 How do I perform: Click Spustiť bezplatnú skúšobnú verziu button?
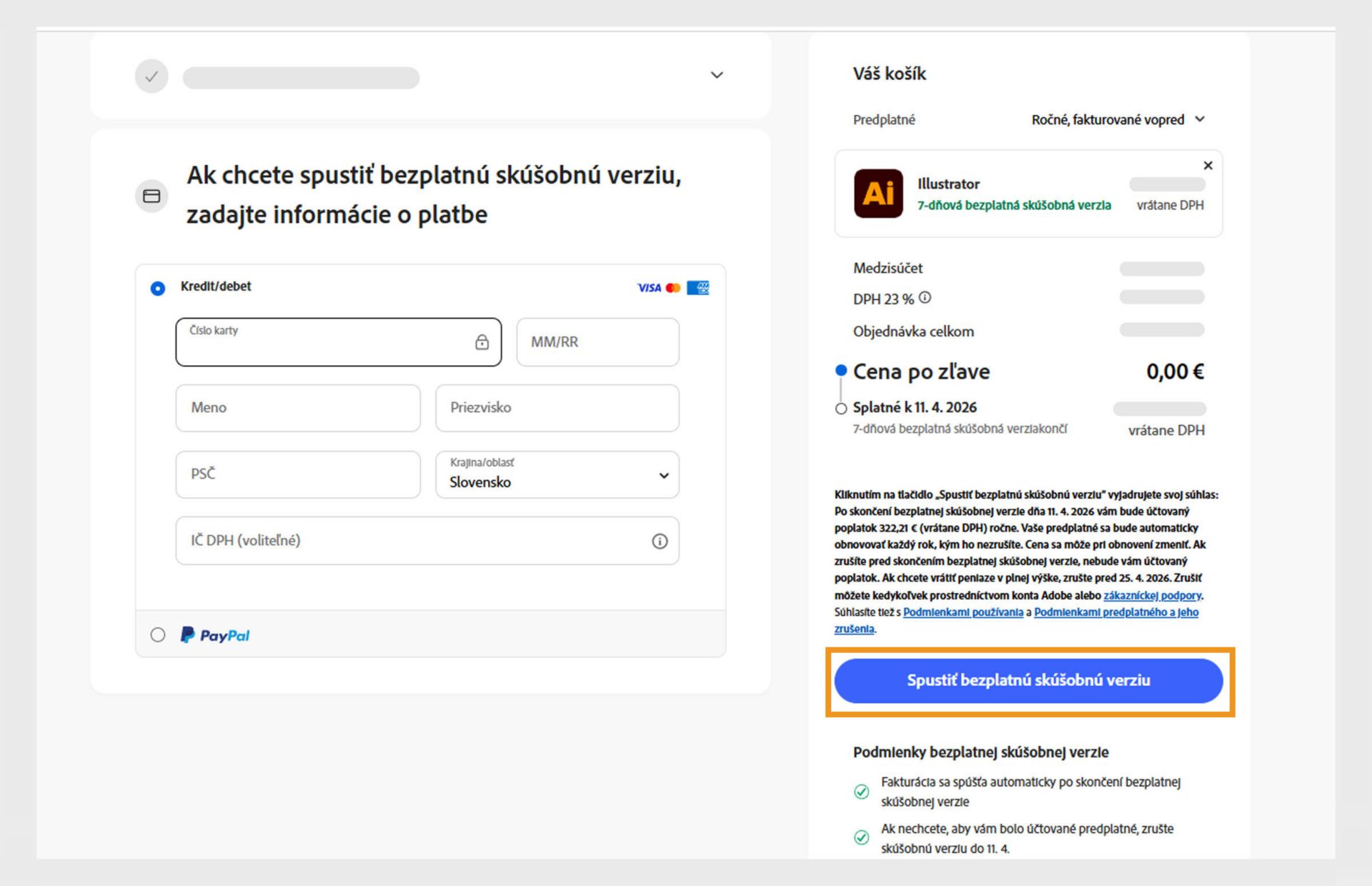click(1028, 681)
